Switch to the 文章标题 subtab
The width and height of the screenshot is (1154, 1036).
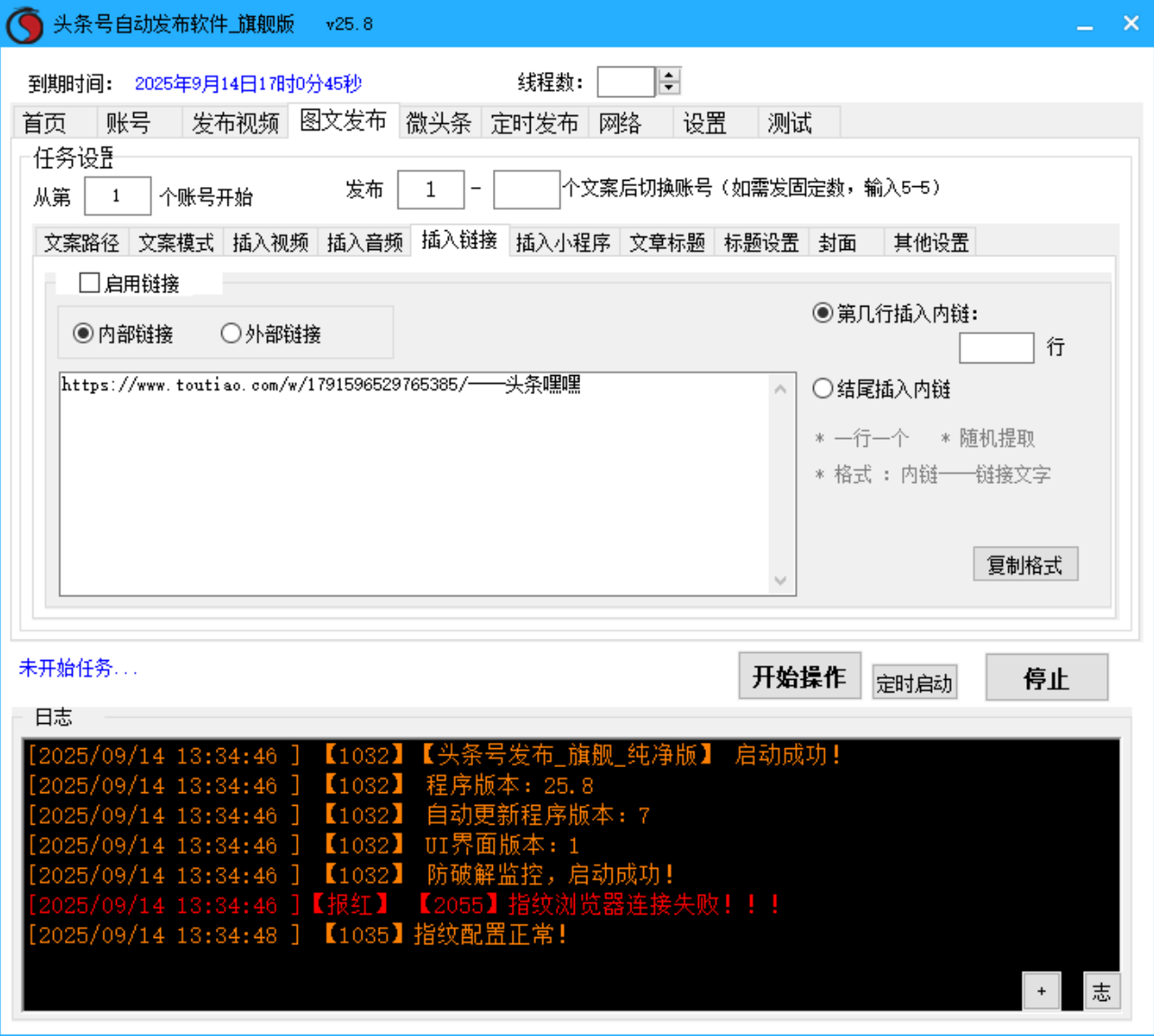tap(666, 241)
